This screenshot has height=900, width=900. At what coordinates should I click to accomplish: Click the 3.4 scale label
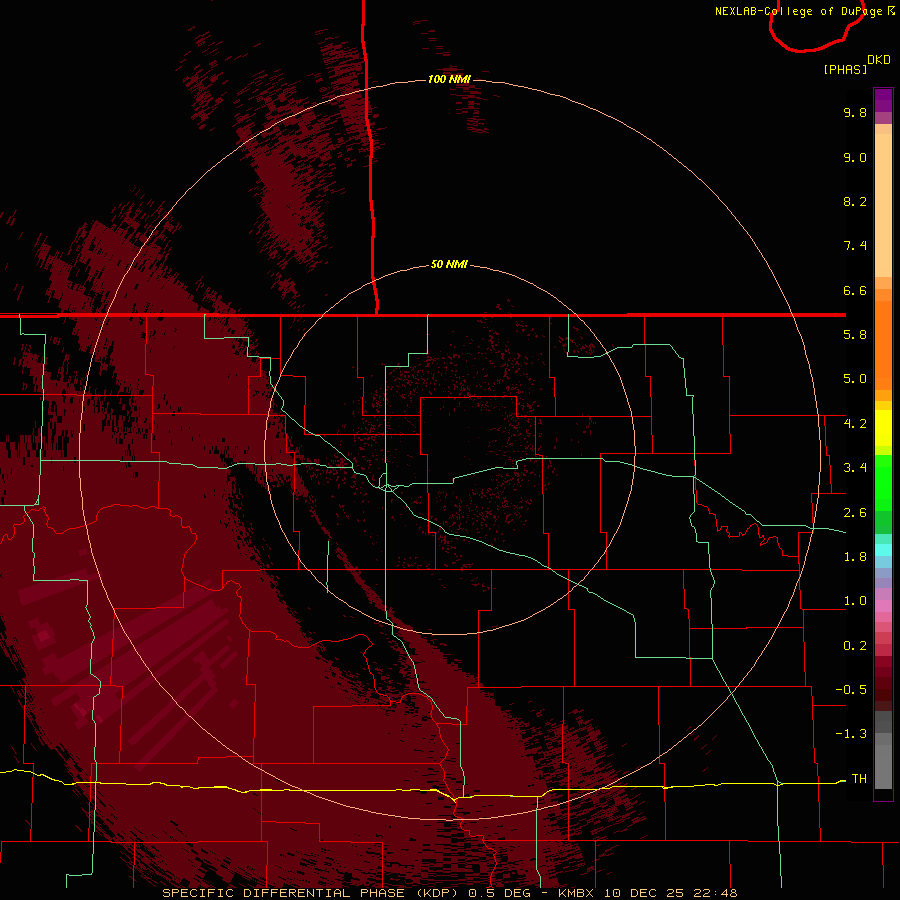(x=855, y=468)
